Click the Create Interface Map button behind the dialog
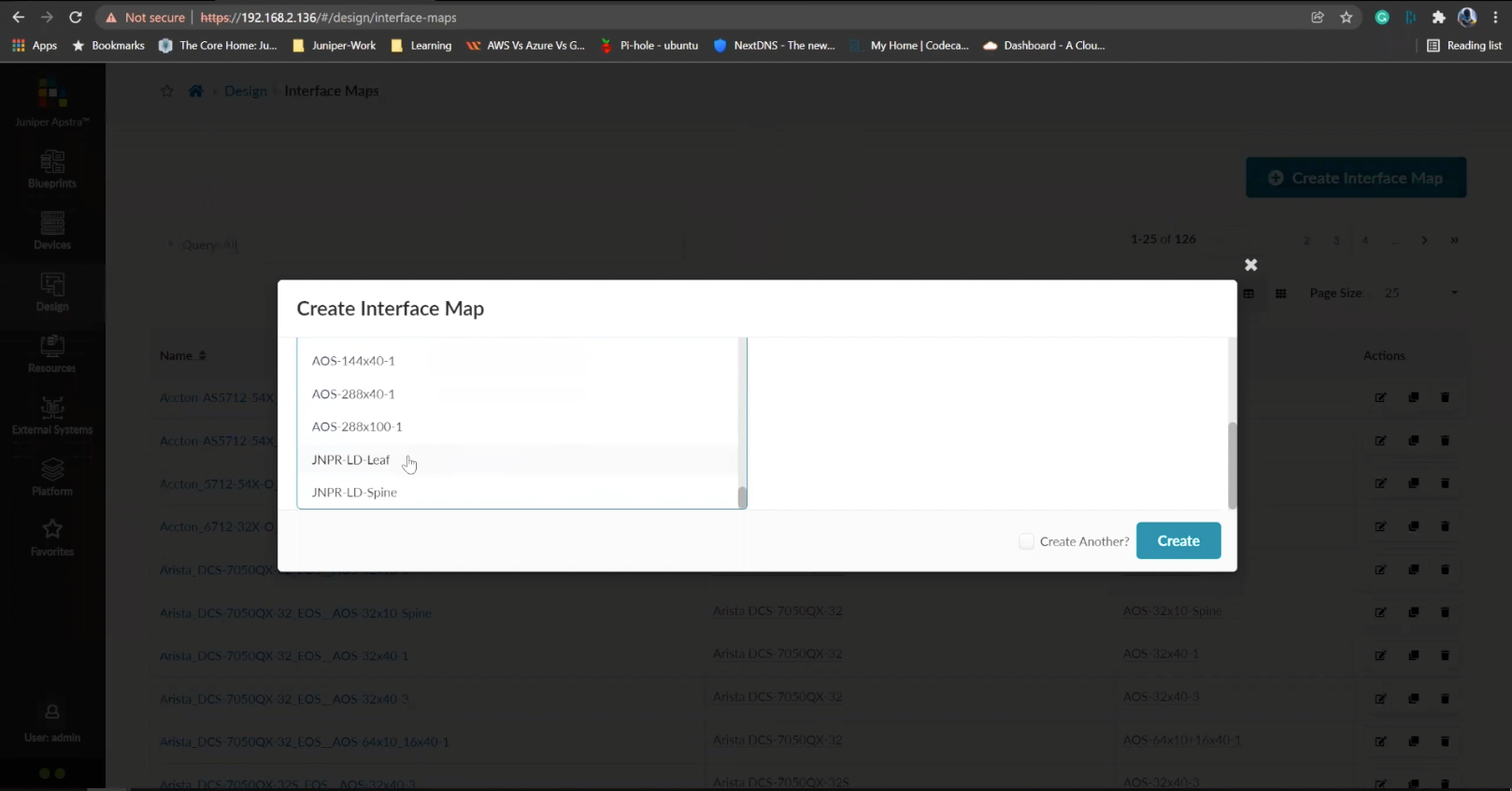Screen dimensions: 1512x791 click(x=1356, y=178)
